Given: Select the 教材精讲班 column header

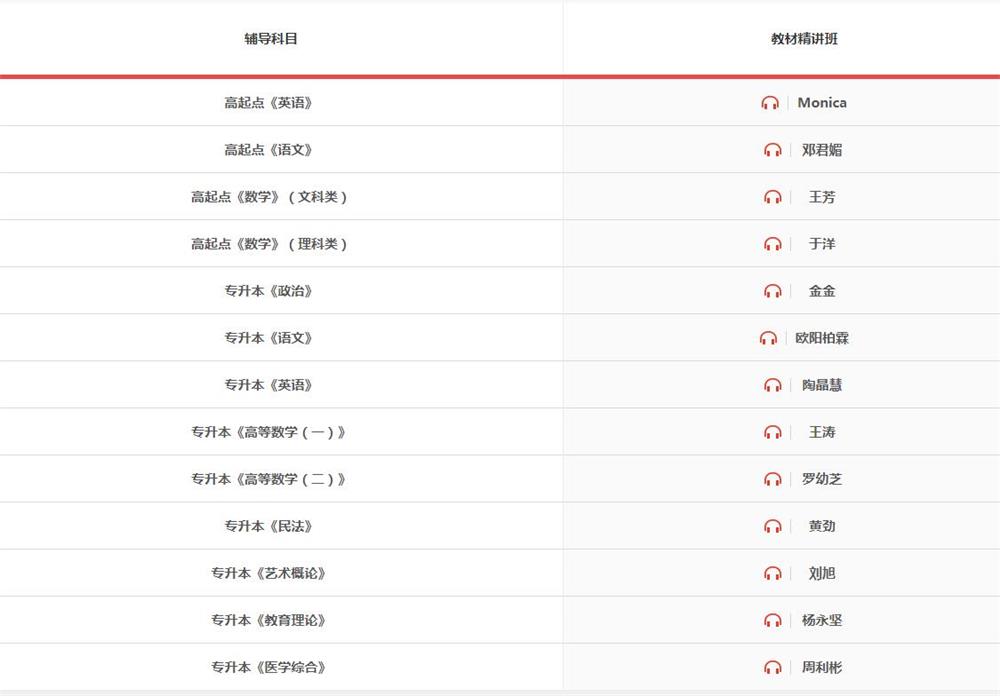Looking at the screenshot, I should 804,39.
